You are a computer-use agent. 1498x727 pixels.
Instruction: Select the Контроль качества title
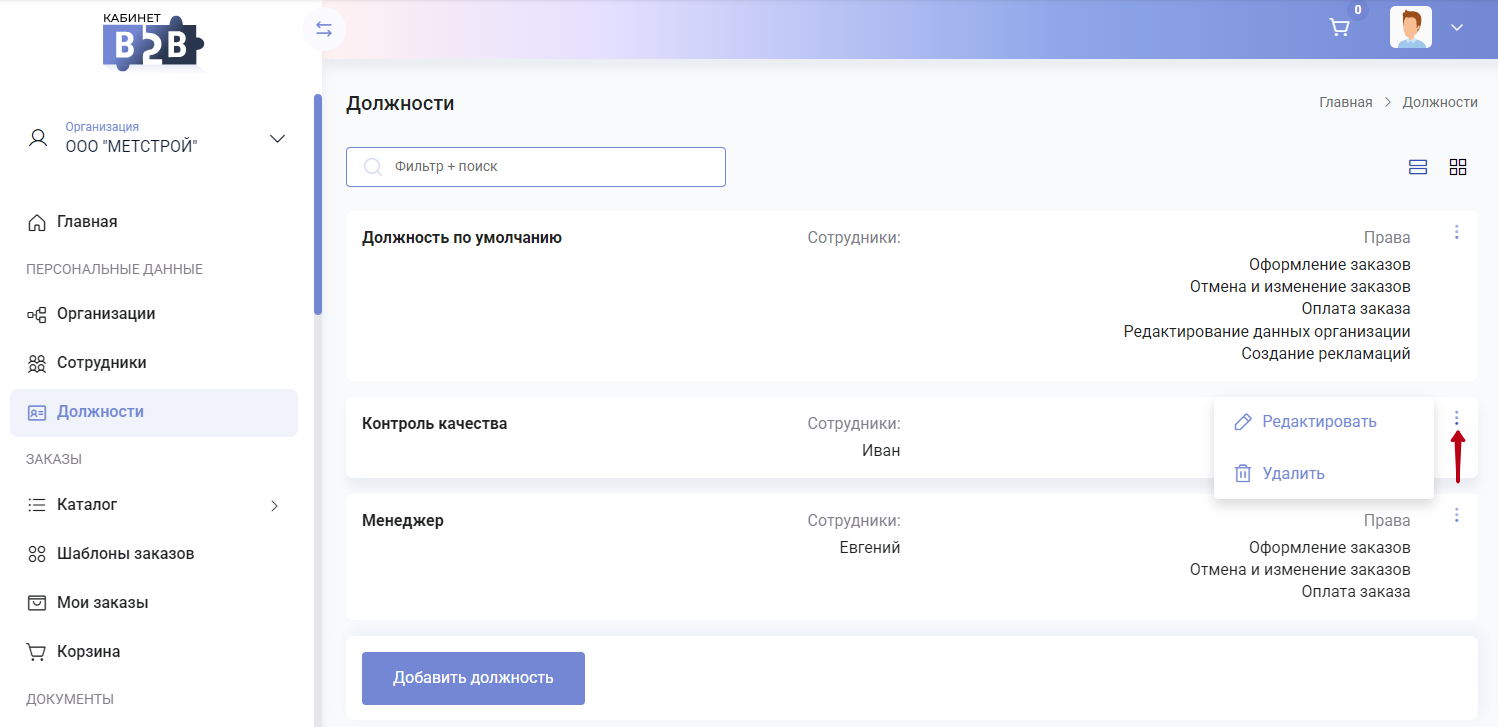(435, 424)
